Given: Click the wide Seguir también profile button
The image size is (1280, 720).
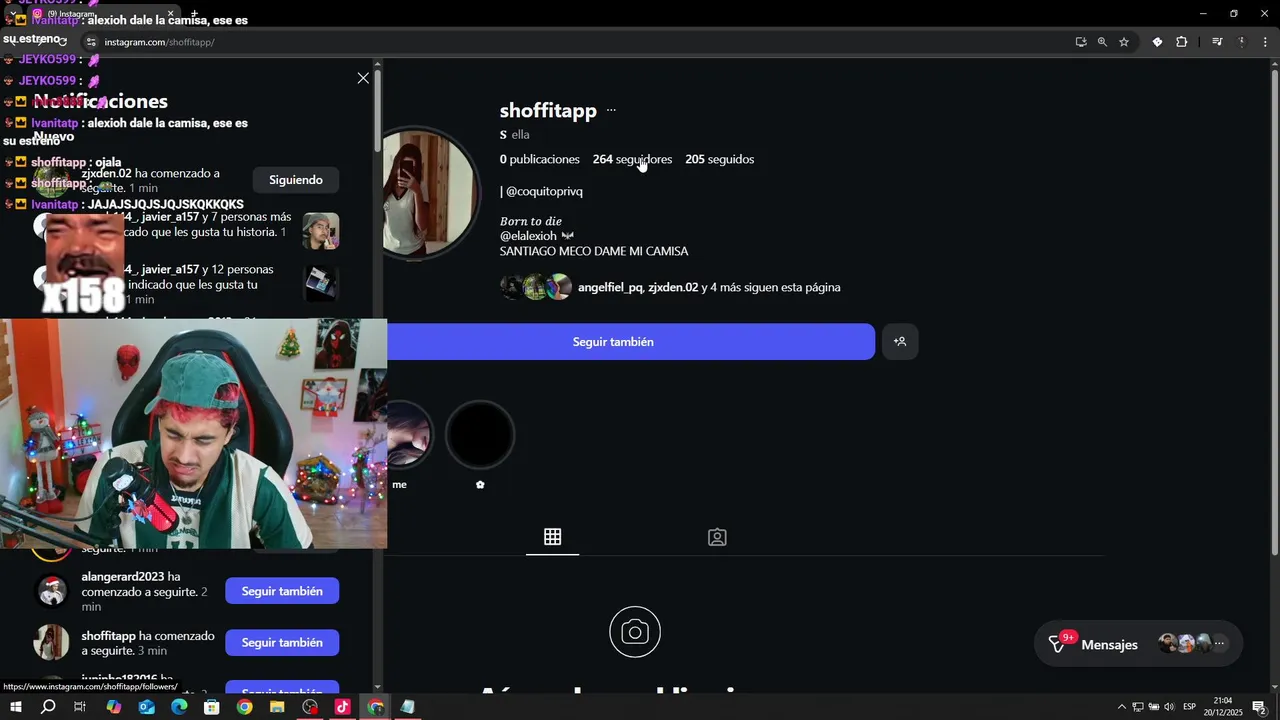Looking at the screenshot, I should click(613, 342).
